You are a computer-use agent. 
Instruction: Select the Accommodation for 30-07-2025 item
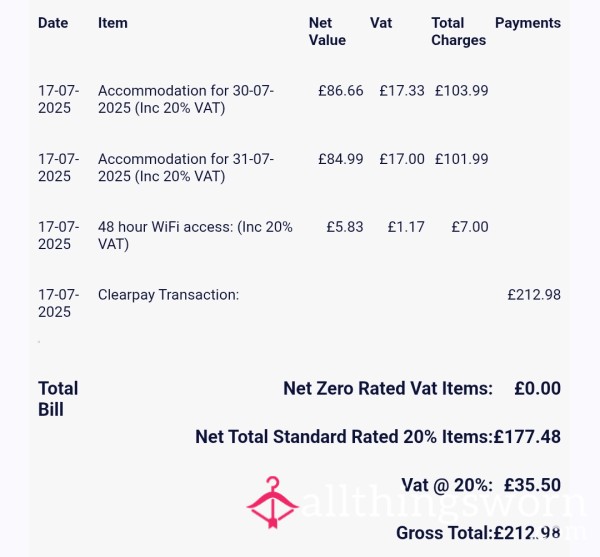[186, 99]
